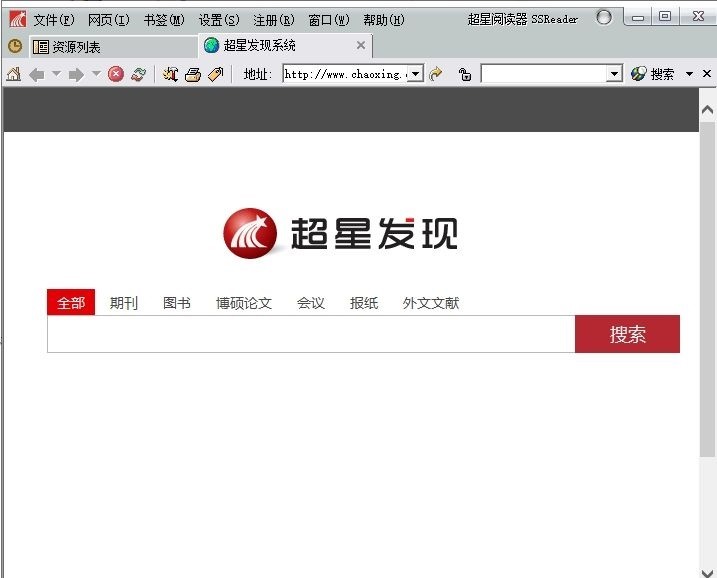Click the round status indicator near SSReader title
This screenshot has width=717, height=578.
click(x=604, y=17)
